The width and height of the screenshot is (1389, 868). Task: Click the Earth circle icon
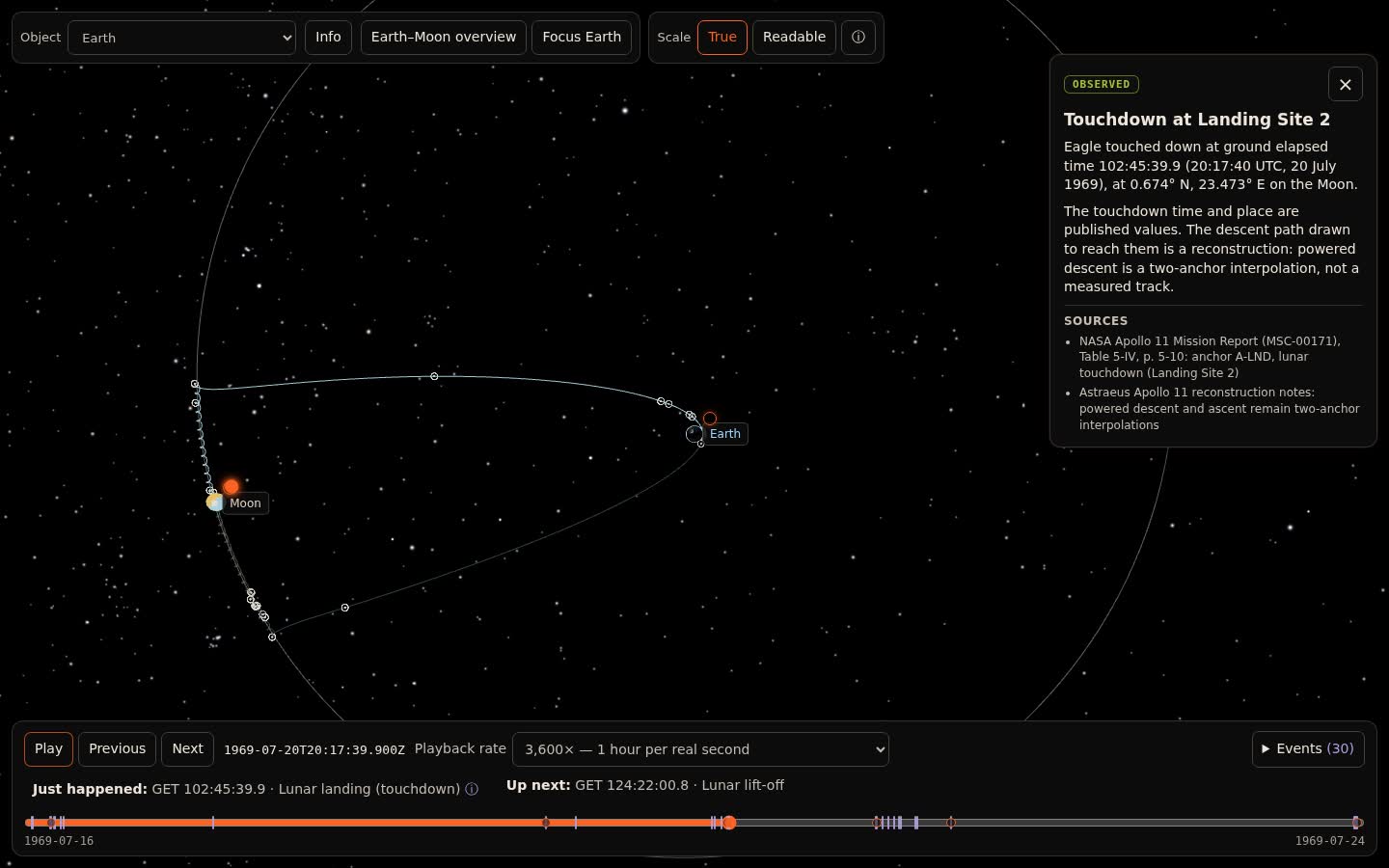[x=694, y=435]
